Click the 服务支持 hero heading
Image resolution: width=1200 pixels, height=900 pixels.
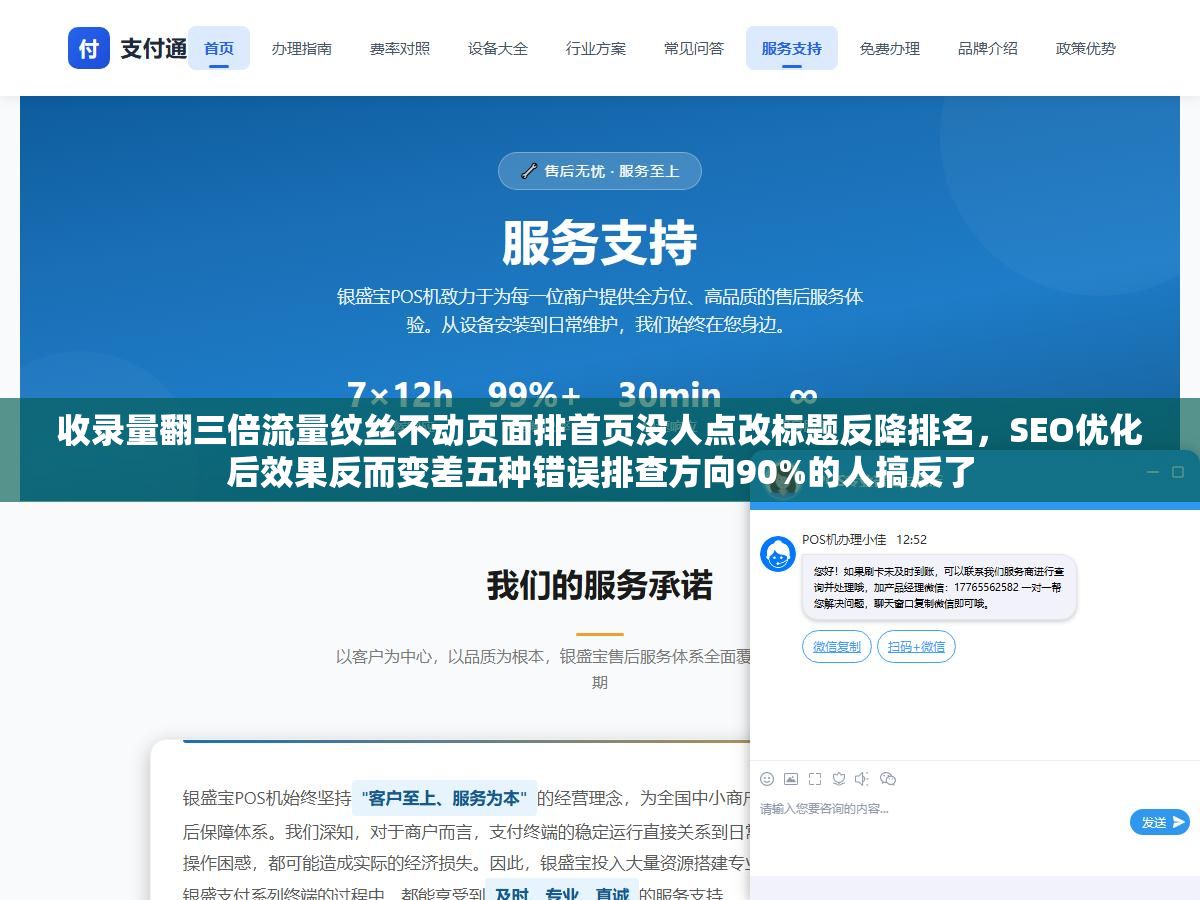(600, 243)
